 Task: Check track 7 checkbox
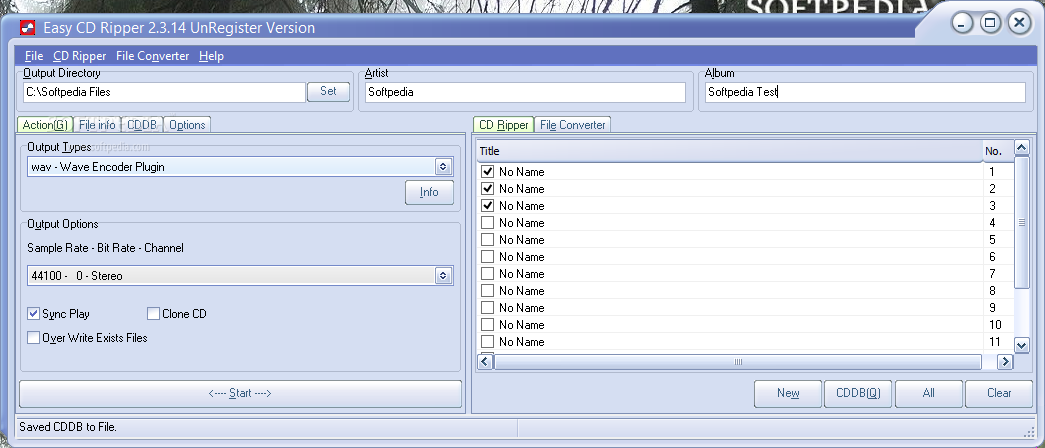click(x=488, y=274)
